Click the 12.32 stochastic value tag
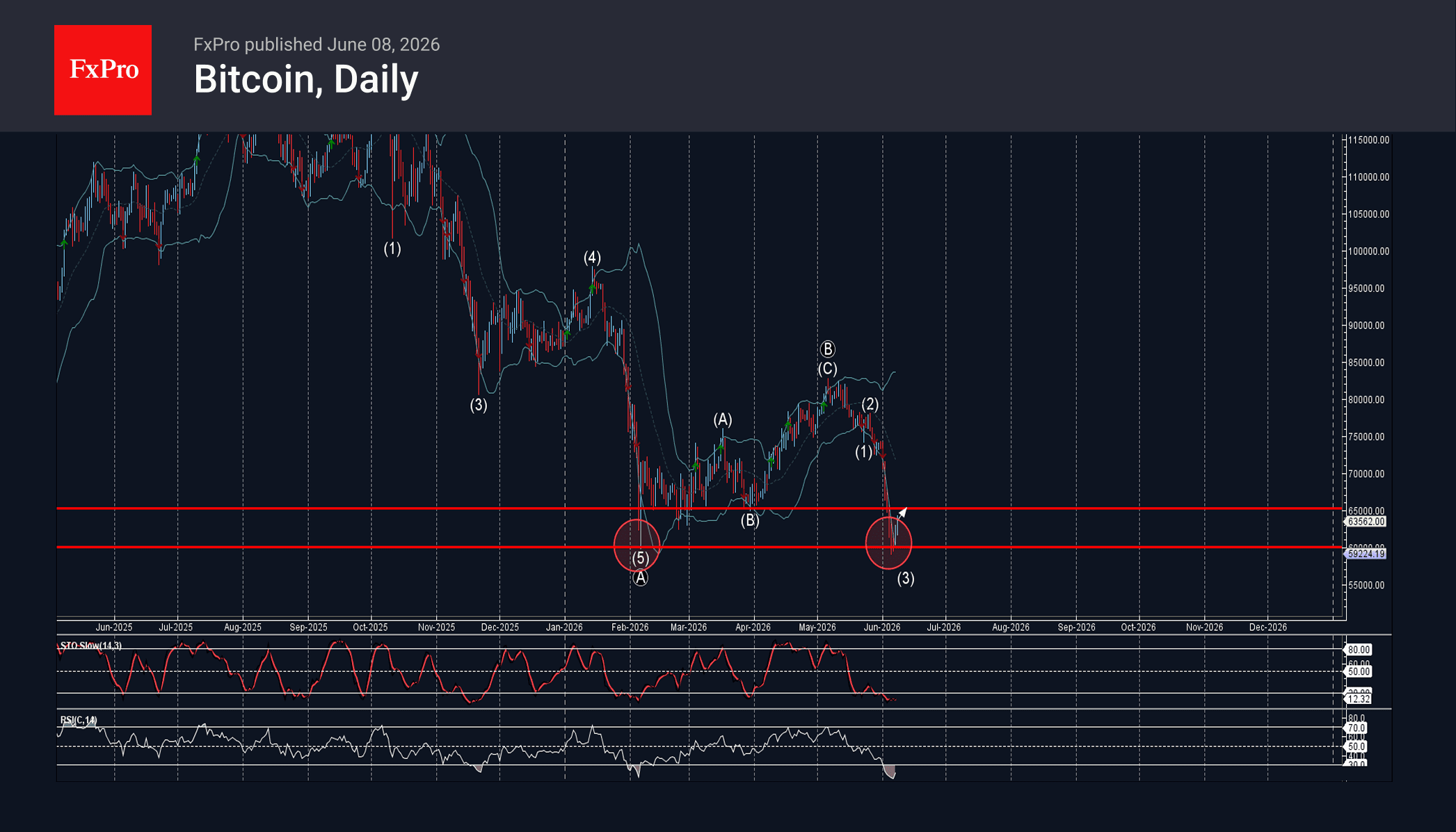 click(x=1359, y=699)
